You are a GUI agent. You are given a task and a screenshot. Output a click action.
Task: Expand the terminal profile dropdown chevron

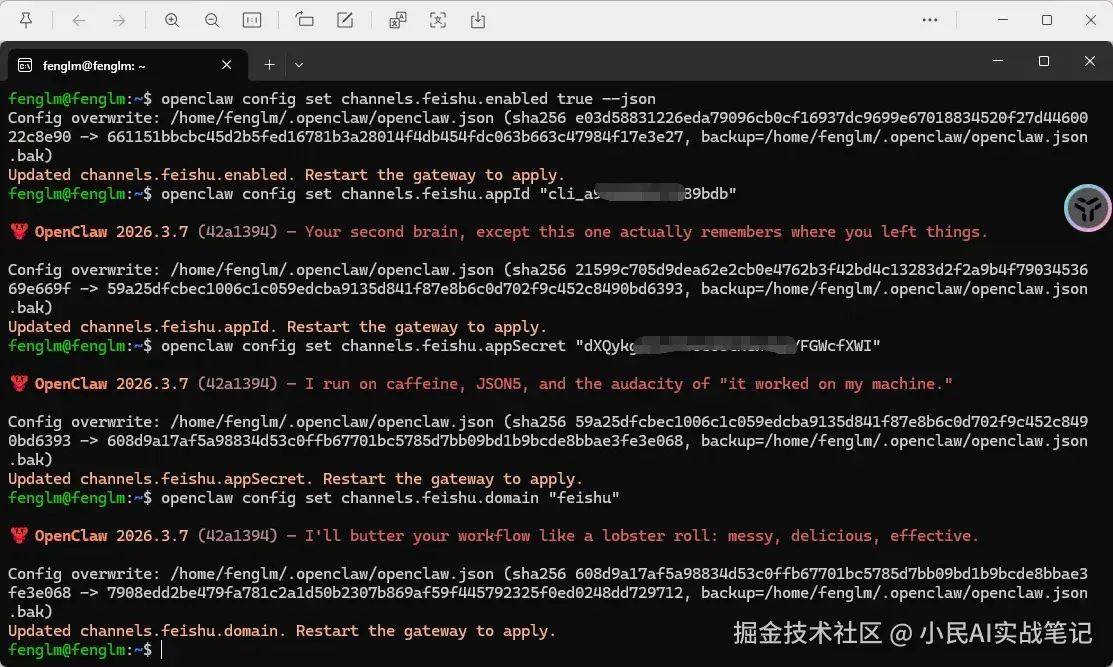coord(299,65)
